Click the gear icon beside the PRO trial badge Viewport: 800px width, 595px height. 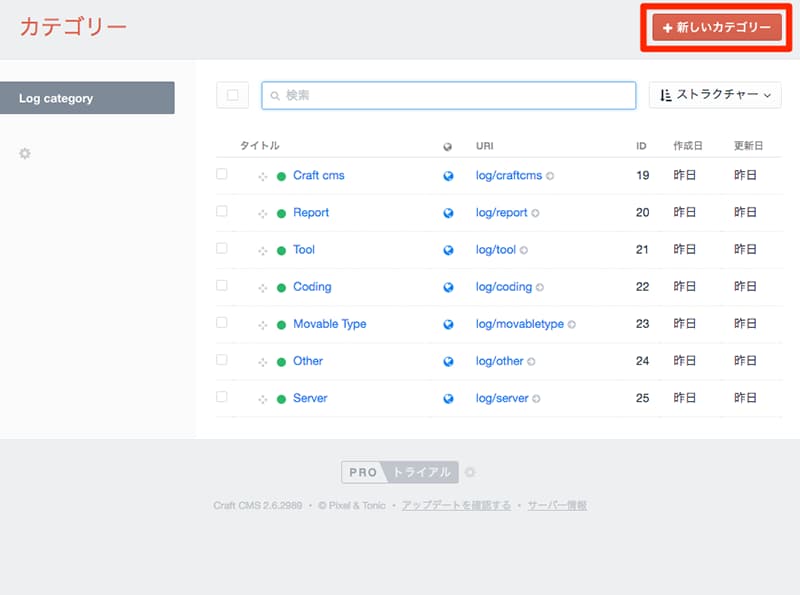pos(470,472)
